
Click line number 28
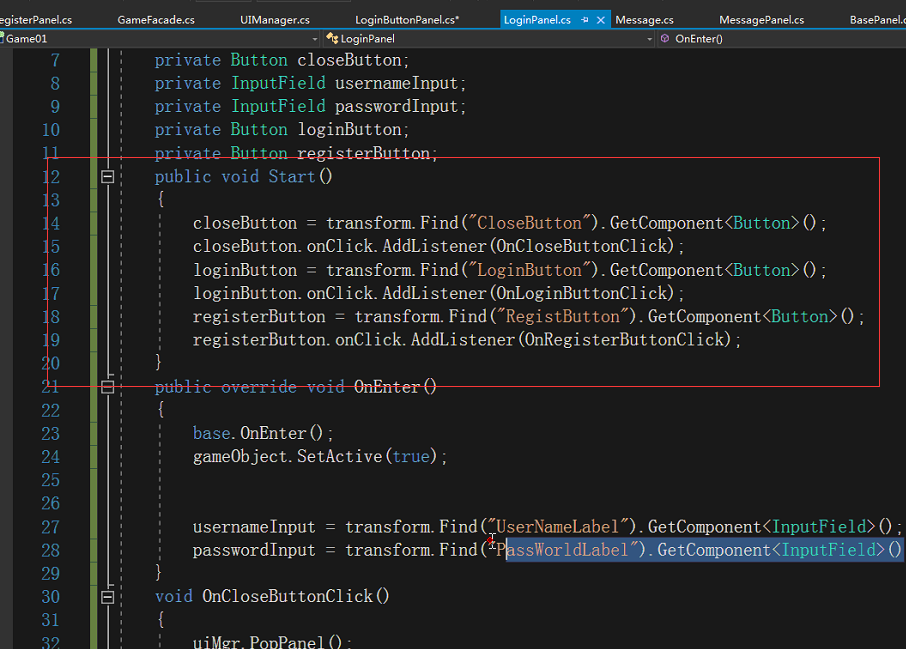tap(51, 550)
